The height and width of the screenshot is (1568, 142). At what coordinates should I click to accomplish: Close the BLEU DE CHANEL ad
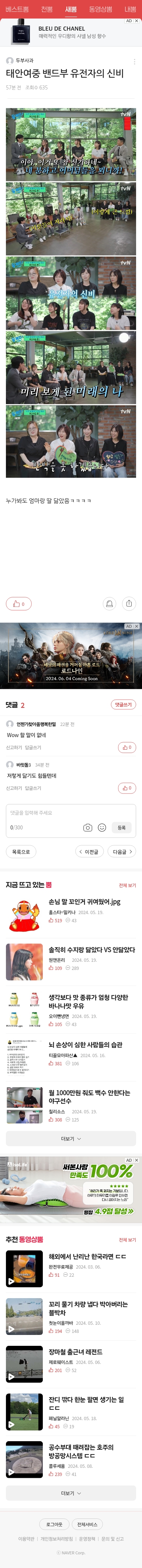(136, 21)
